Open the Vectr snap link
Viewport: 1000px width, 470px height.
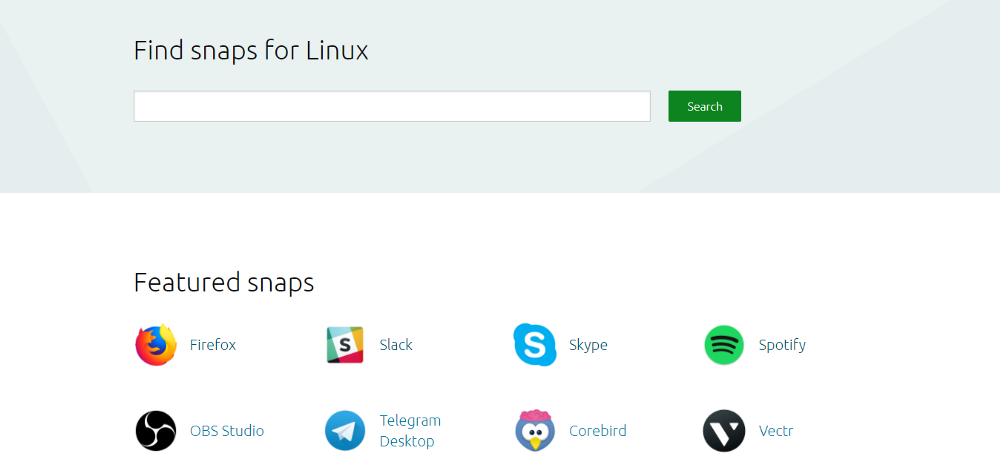click(776, 431)
